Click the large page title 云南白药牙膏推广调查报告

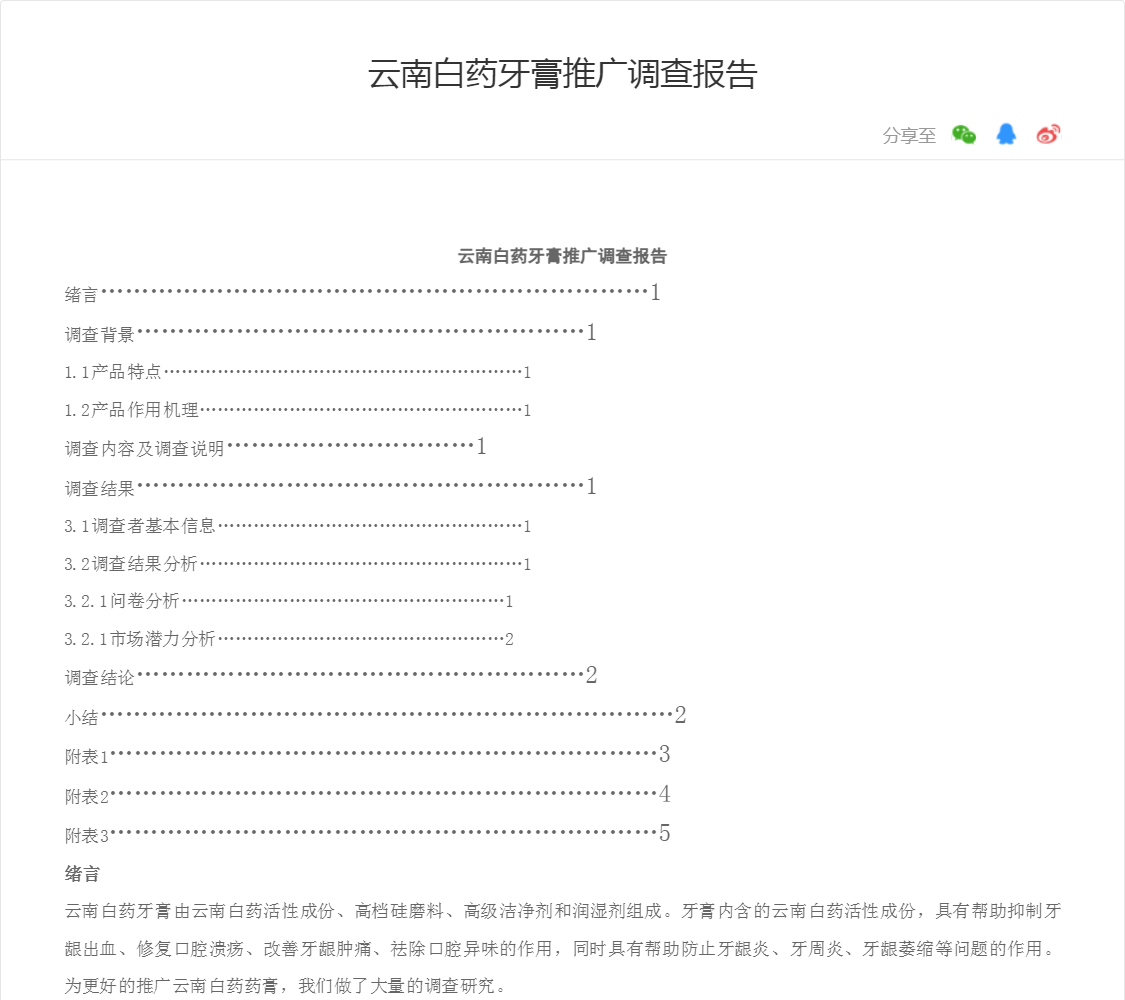point(562,74)
